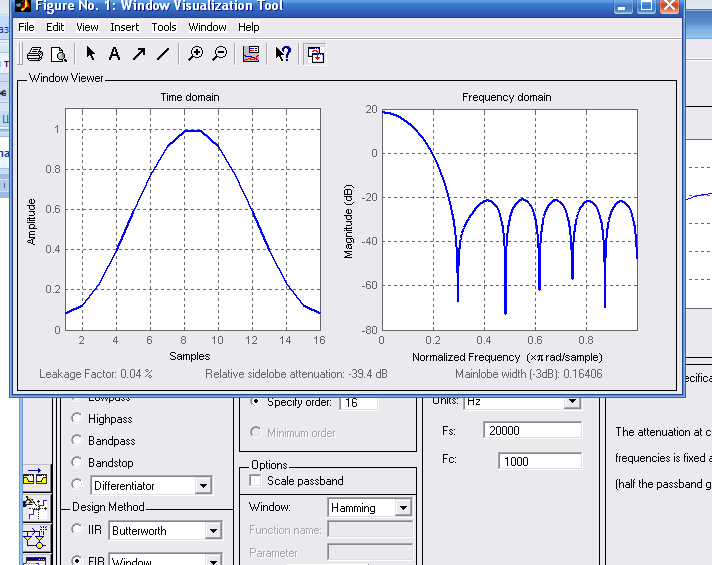Choose the Insert Text tool
Screen dimensions: 712x565
click(115, 54)
